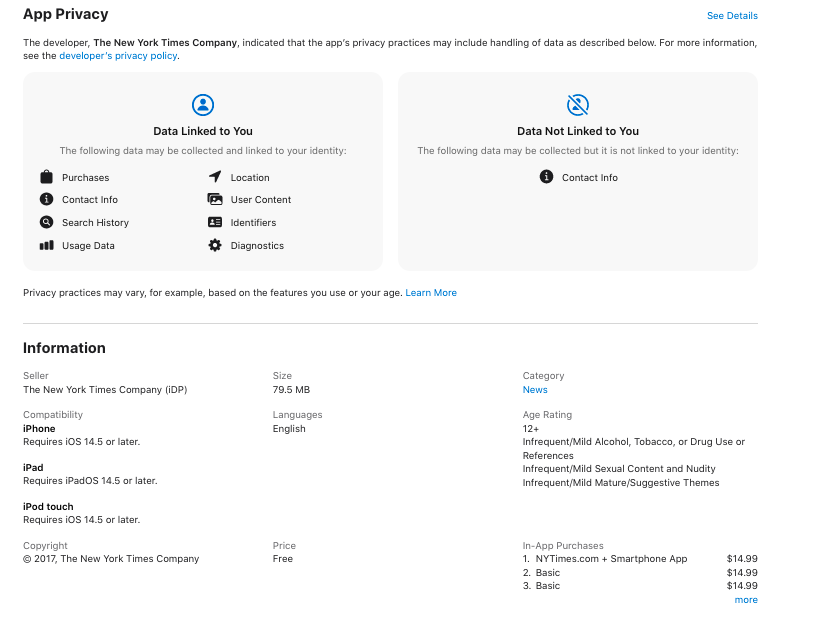Click the Data Linked to You person icon
This screenshot has width=818, height=623.
(x=203, y=105)
